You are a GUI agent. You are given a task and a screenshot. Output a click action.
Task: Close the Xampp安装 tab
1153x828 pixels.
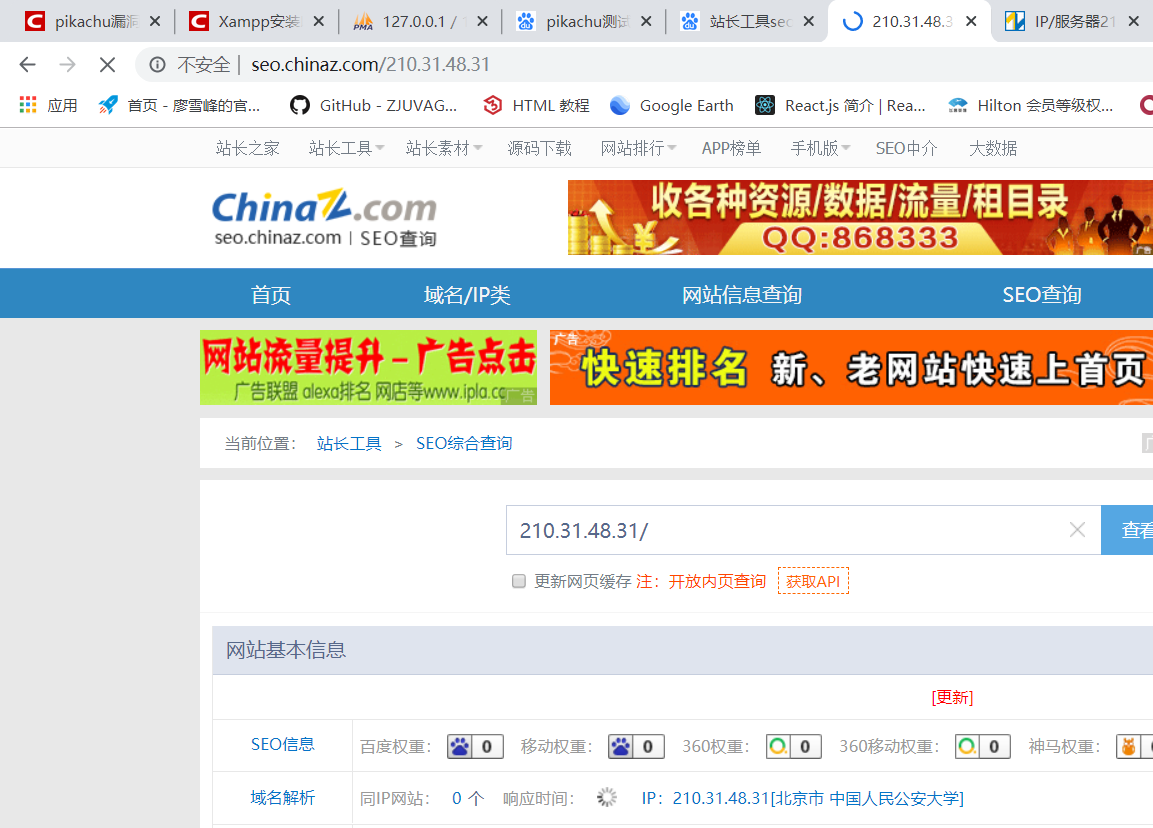318,22
